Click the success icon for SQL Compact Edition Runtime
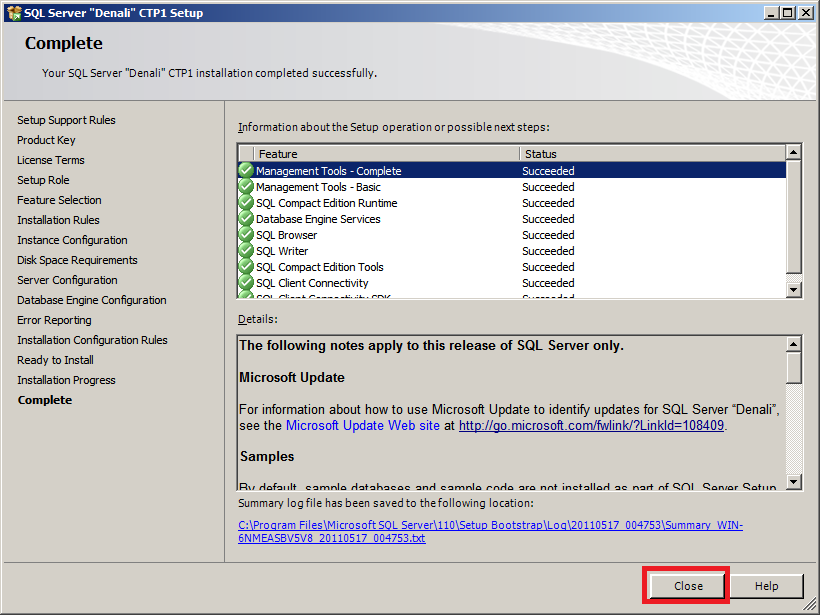 [x=246, y=203]
